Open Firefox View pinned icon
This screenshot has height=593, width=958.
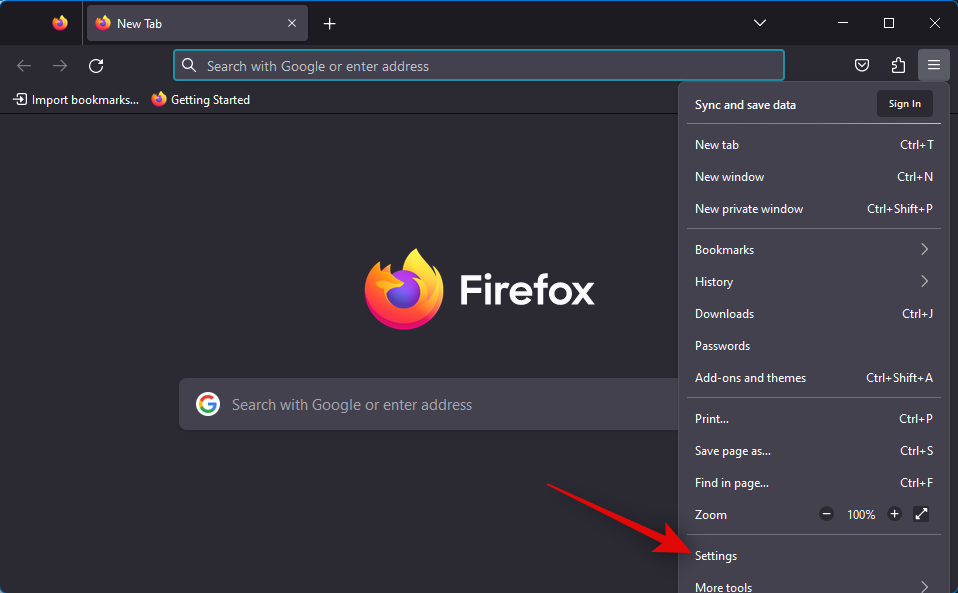(x=60, y=23)
